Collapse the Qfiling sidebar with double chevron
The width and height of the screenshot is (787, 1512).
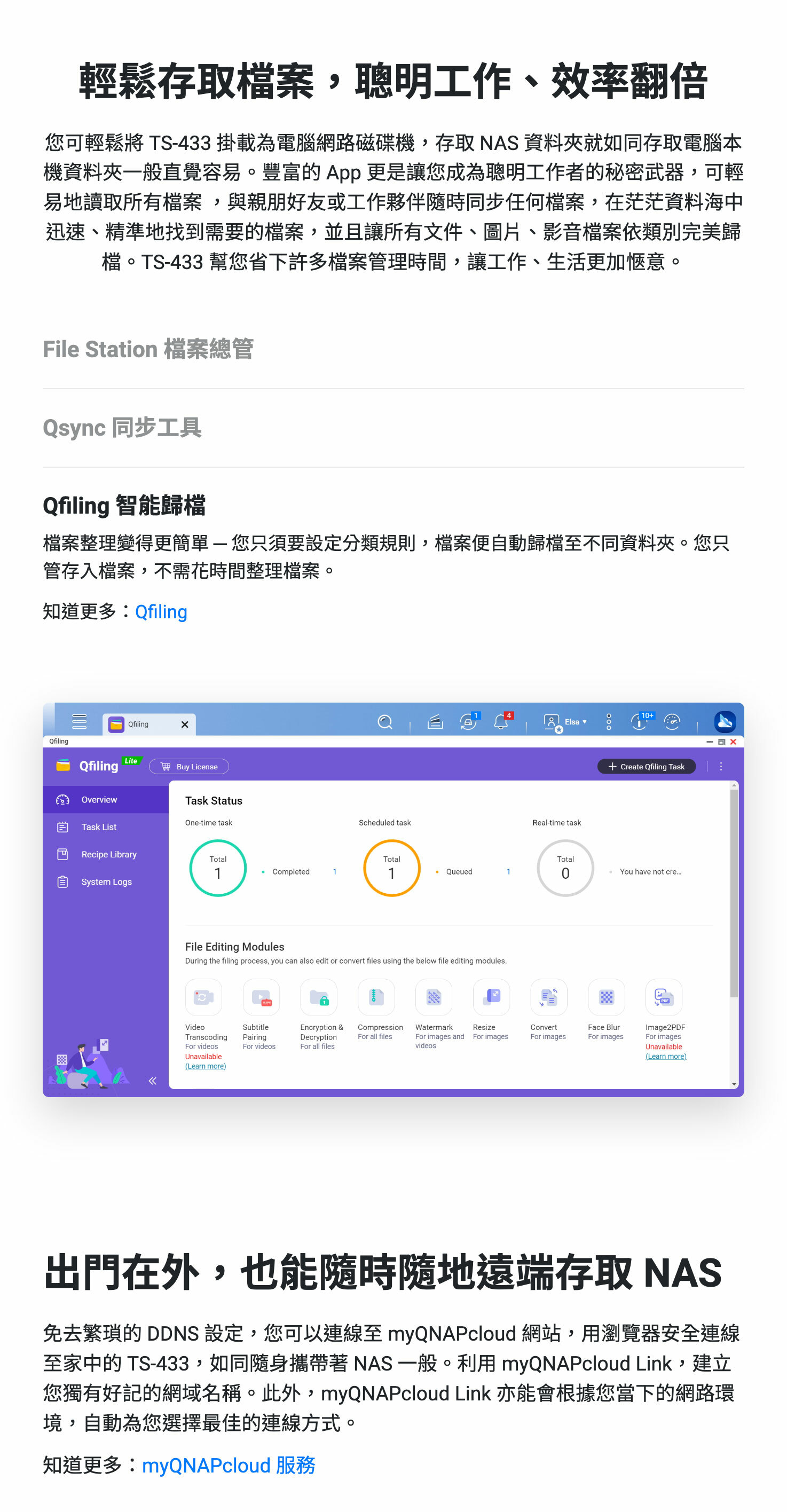pos(153,1081)
